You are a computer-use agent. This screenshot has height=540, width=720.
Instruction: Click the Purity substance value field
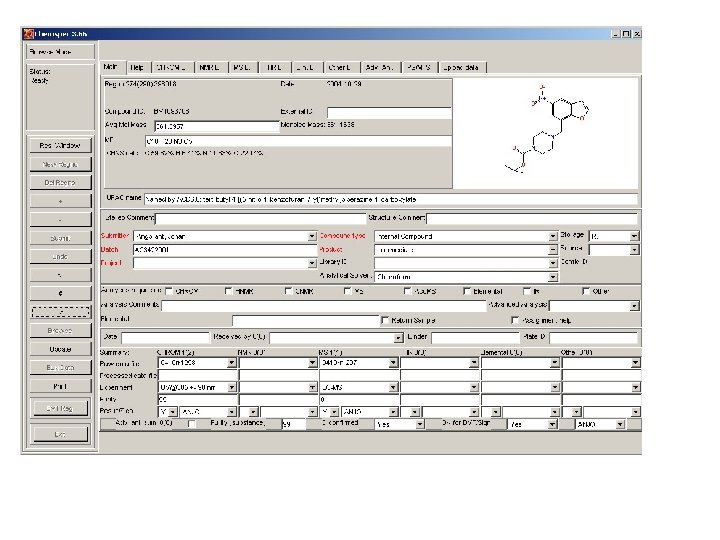click(x=294, y=425)
